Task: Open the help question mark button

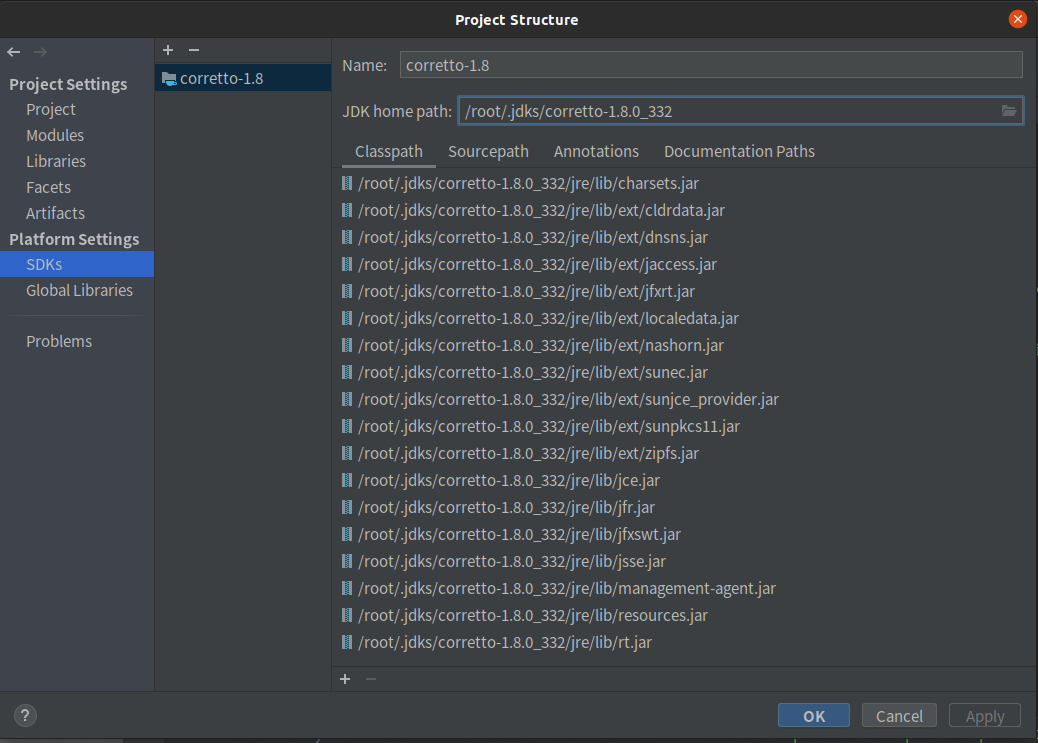Action: [26, 715]
